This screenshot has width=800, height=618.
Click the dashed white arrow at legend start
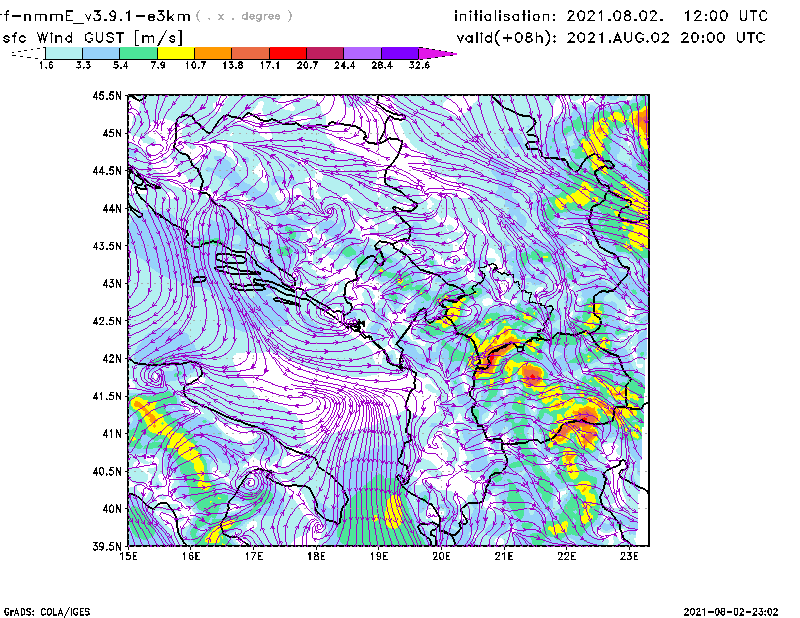click(x=28, y=53)
